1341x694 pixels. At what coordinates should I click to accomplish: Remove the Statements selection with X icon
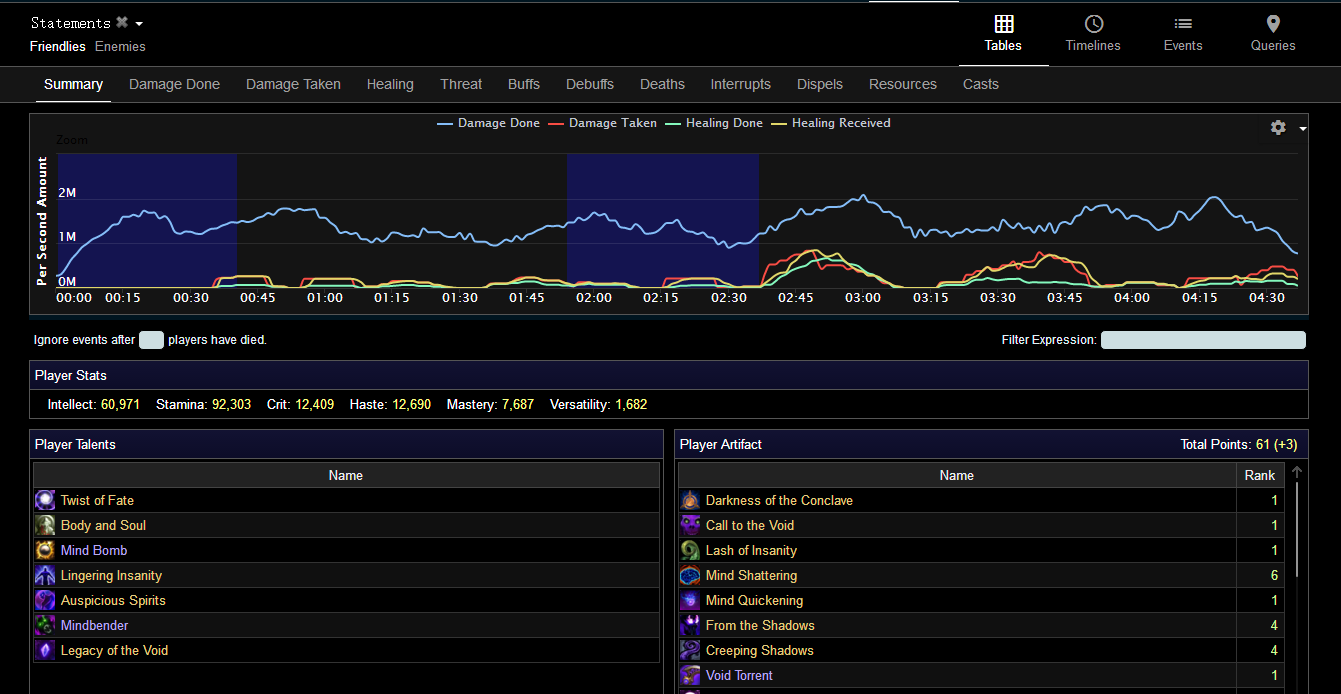click(122, 22)
